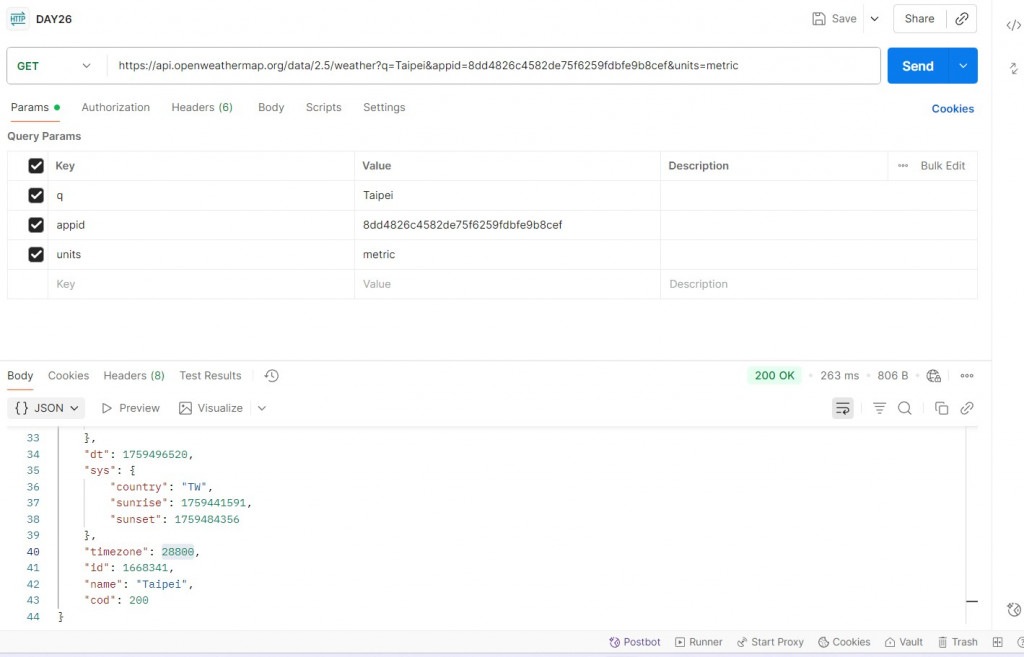Click Bulk Edit in params table
The width and height of the screenshot is (1024, 657).
942,166
